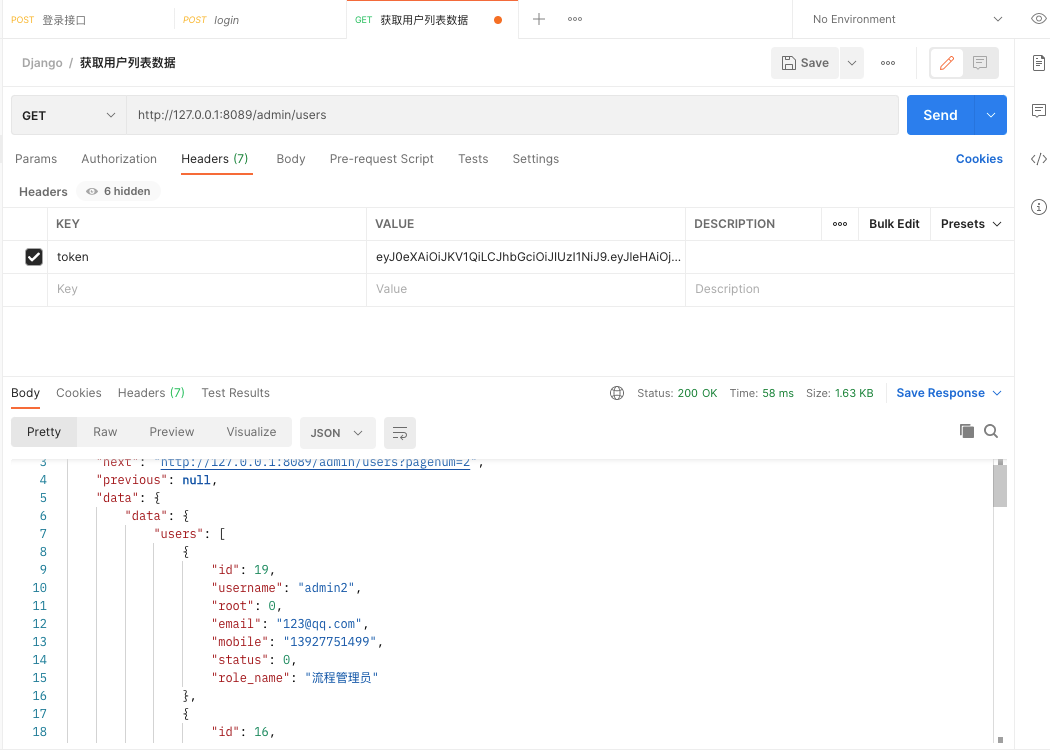Click the Django collection breadcrumb
This screenshot has height=754, width=1050.
coord(42,63)
